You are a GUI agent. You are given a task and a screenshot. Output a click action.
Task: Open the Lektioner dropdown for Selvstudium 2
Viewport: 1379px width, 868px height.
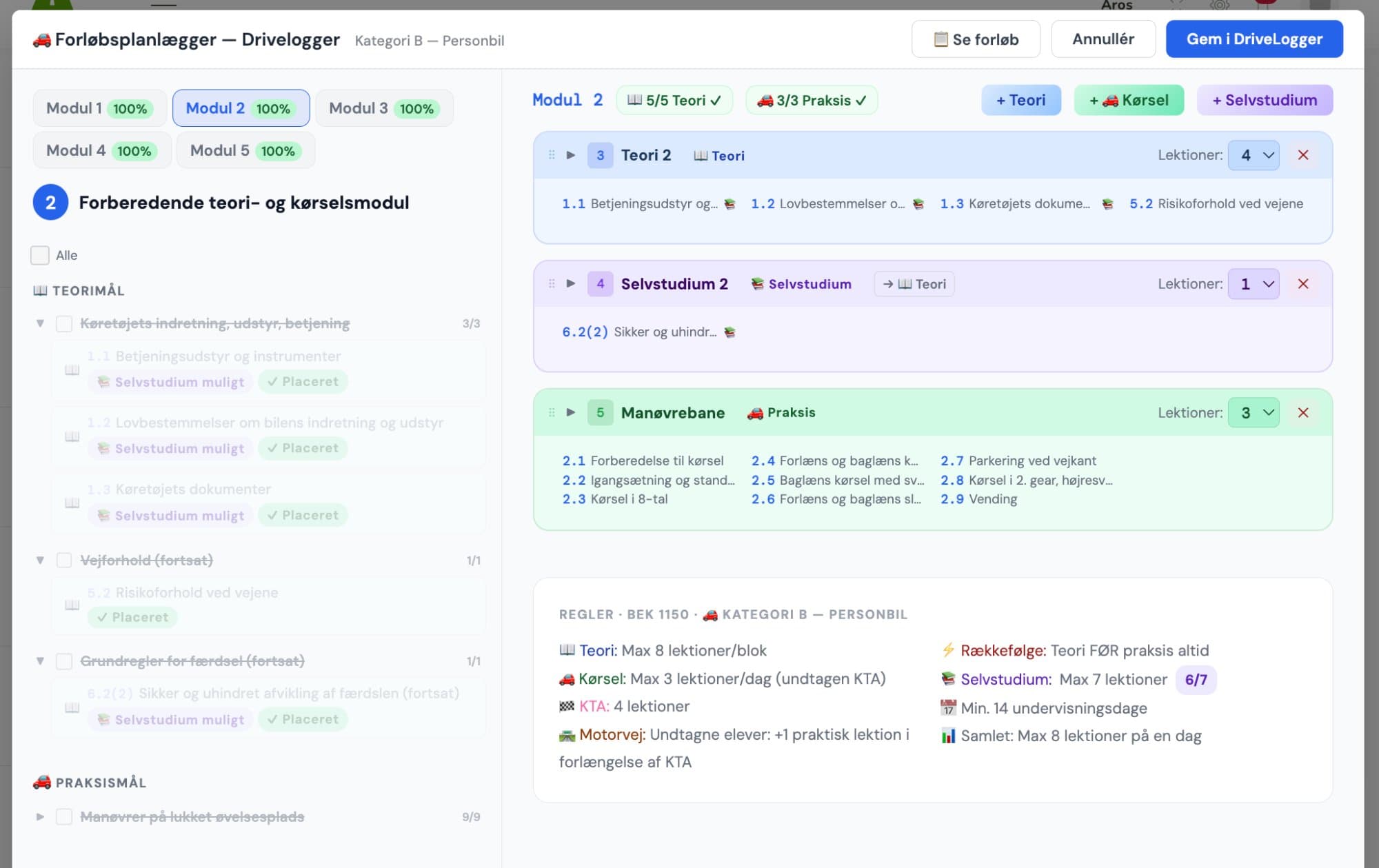[1254, 284]
